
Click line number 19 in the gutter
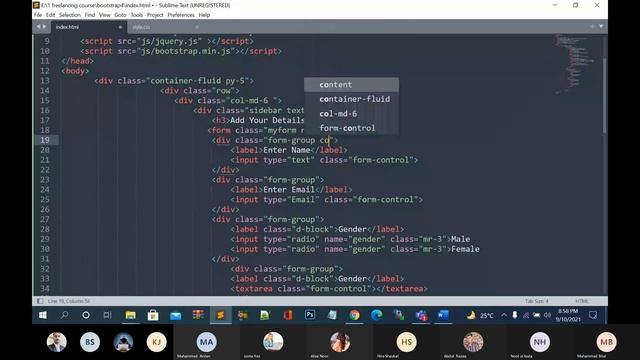tap(44, 140)
